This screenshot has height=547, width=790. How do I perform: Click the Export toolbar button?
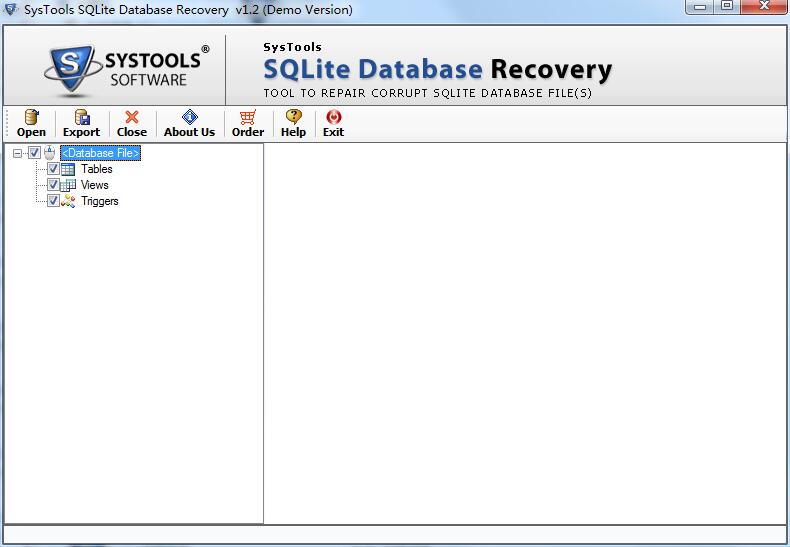tap(81, 123)
